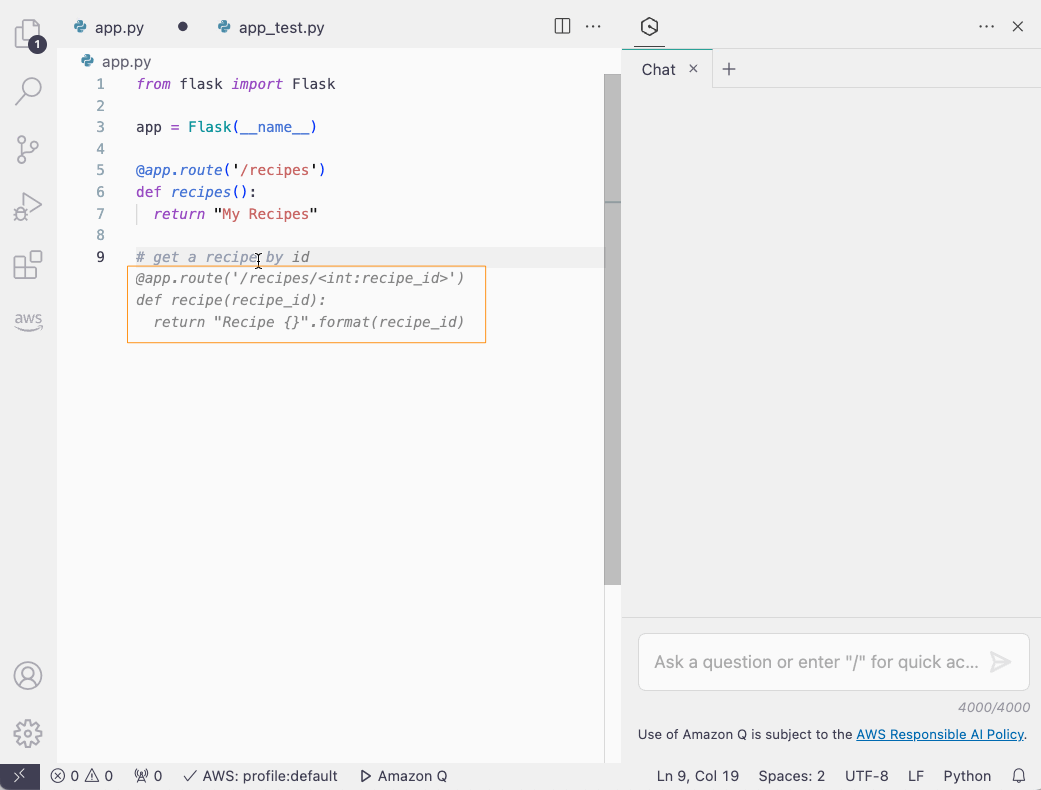Click the send message arrow in chat

pyautogui.click(x=1001, y=661)
